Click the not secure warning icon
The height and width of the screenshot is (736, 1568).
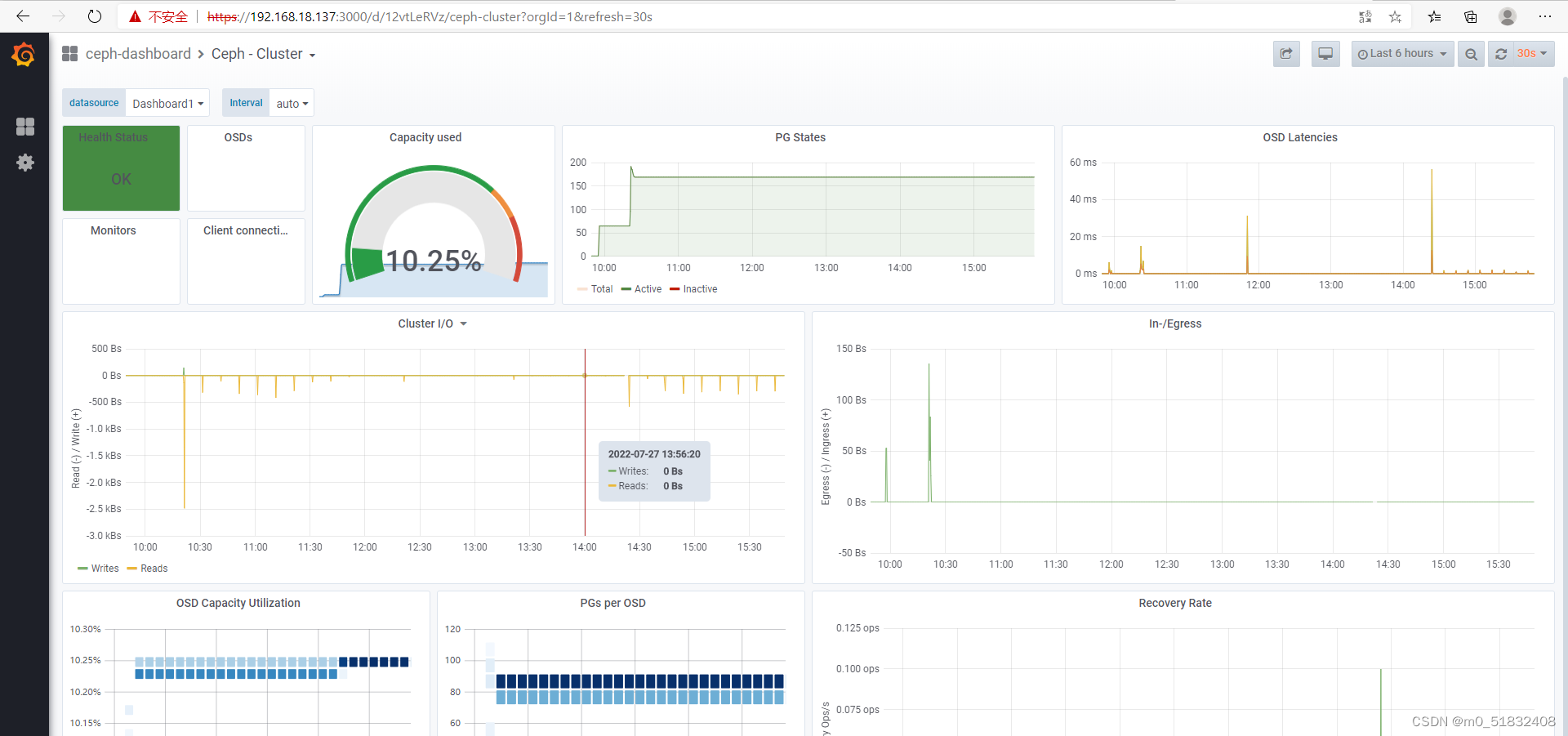pos(136,16)
